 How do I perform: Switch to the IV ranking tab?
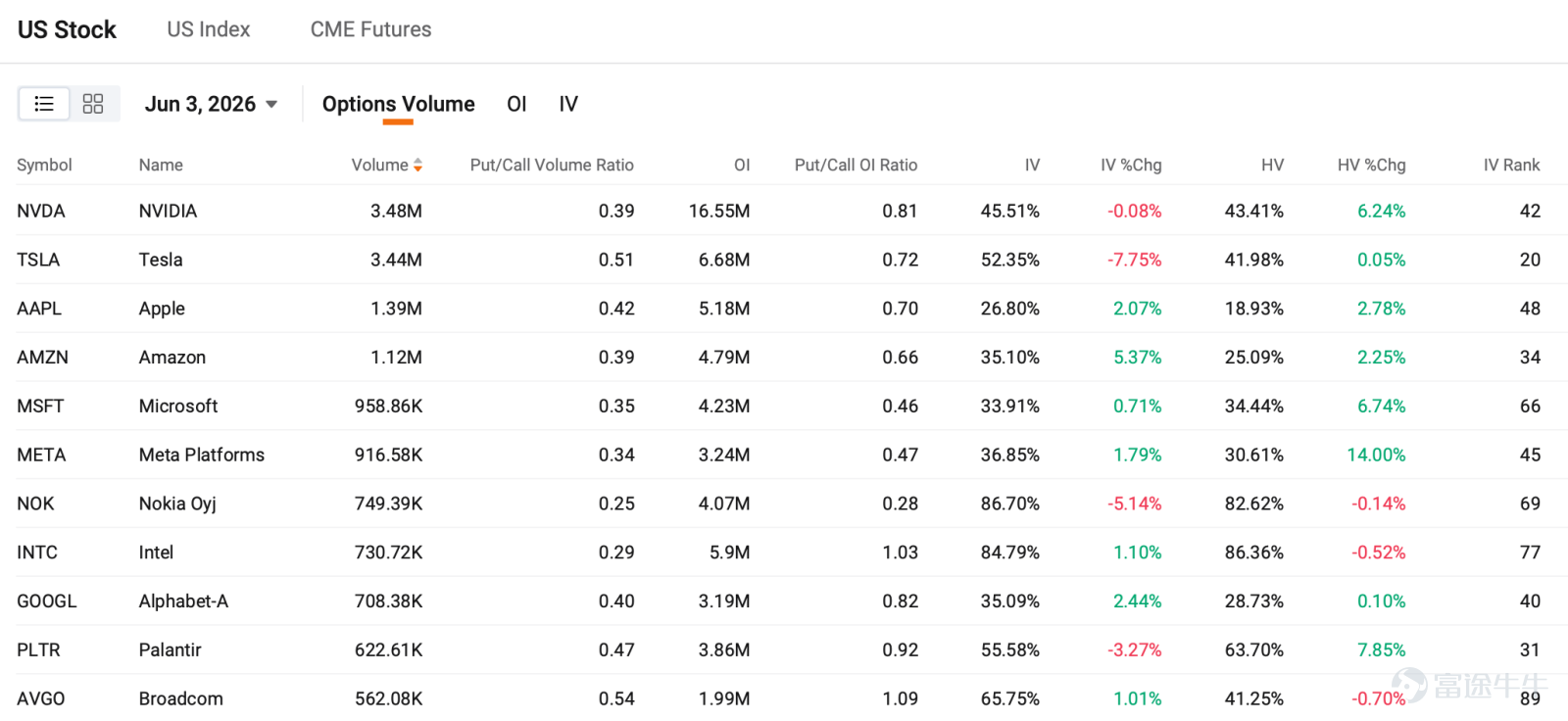(x=568, y=104)
